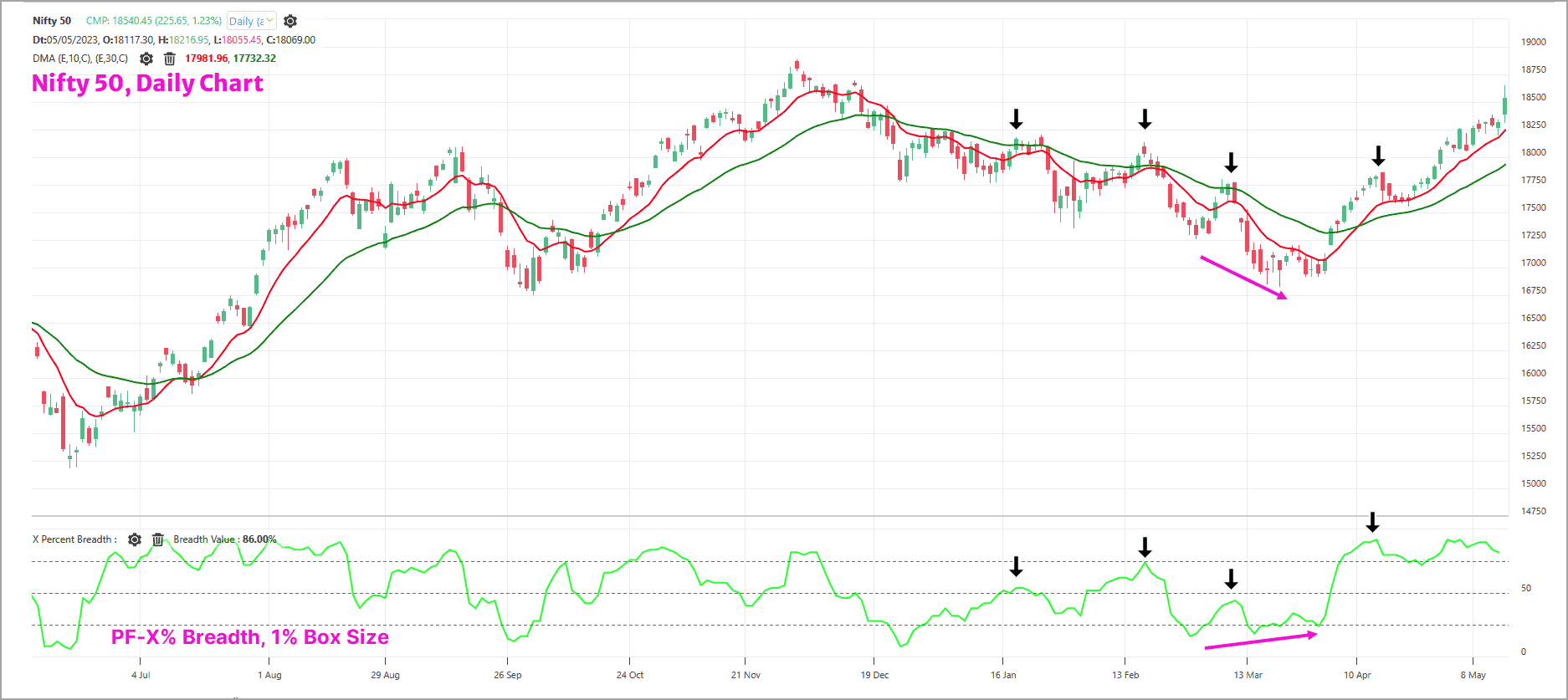Click the 21 Nov date axis label

[x=746, y=675]
